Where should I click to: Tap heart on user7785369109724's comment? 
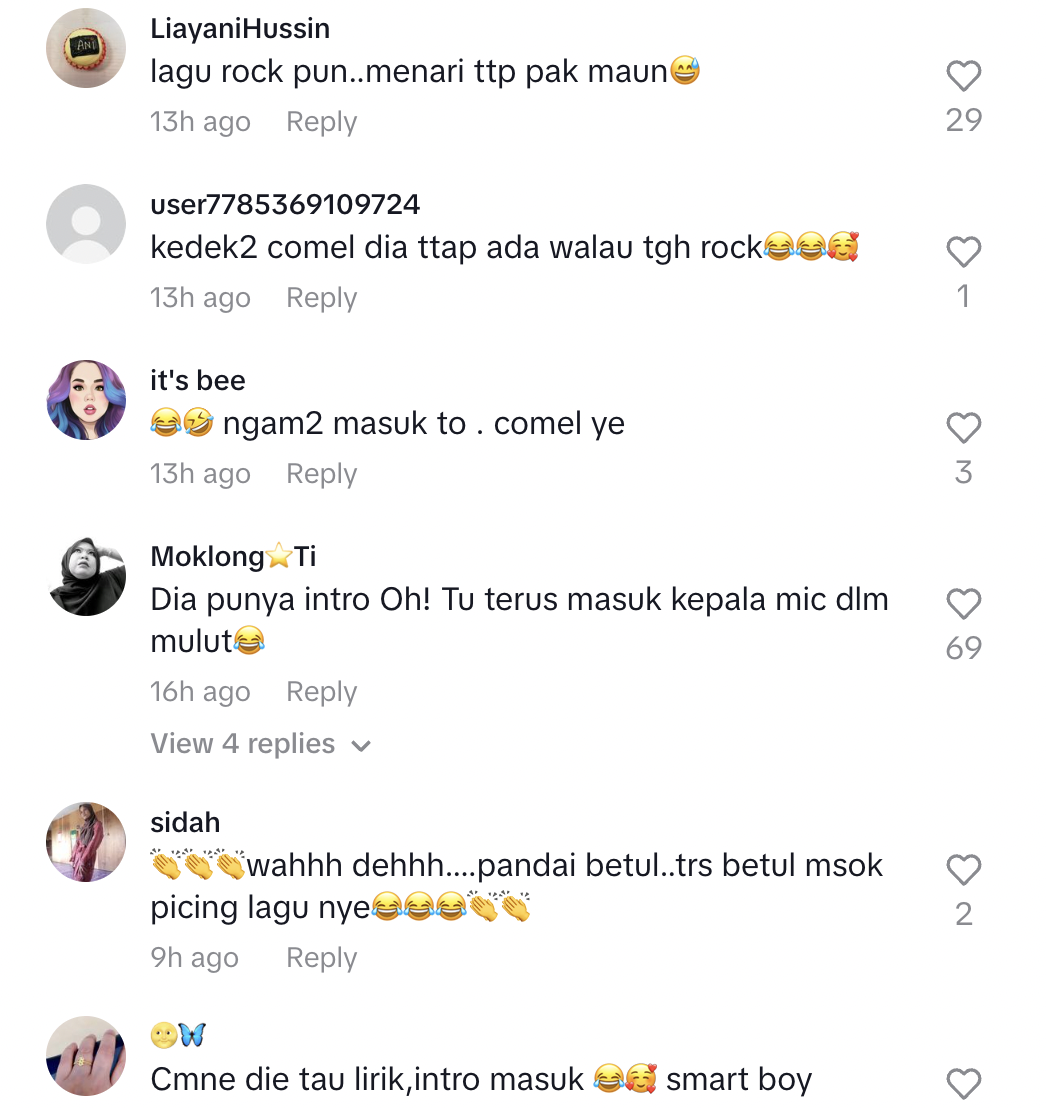pos(963,253)
